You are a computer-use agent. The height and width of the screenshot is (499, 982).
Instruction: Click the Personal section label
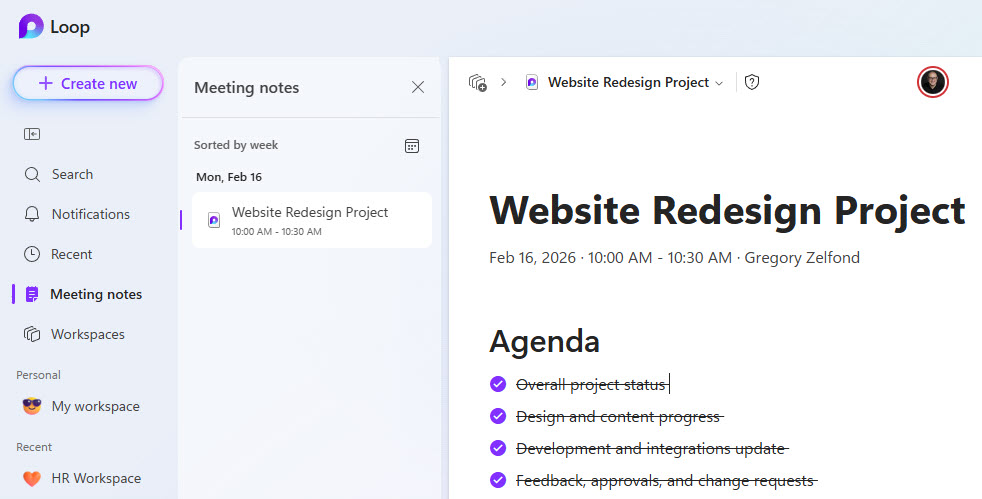tap(38, 375)
